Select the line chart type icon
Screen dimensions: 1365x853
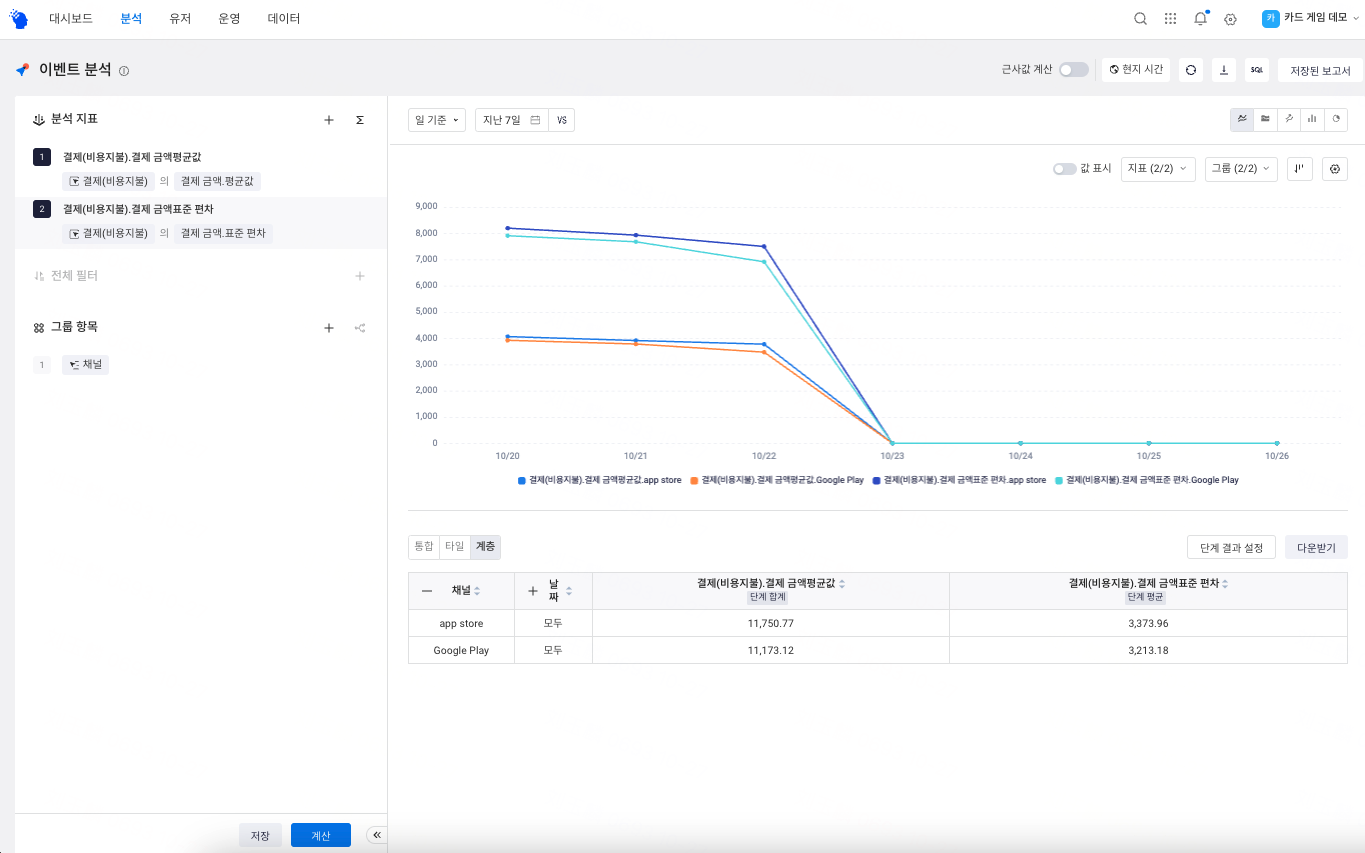(1242, 119)
